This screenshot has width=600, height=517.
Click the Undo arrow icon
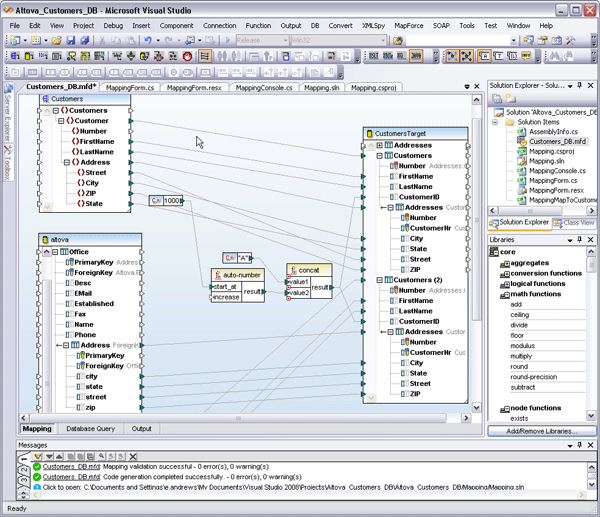click(148, 40)
